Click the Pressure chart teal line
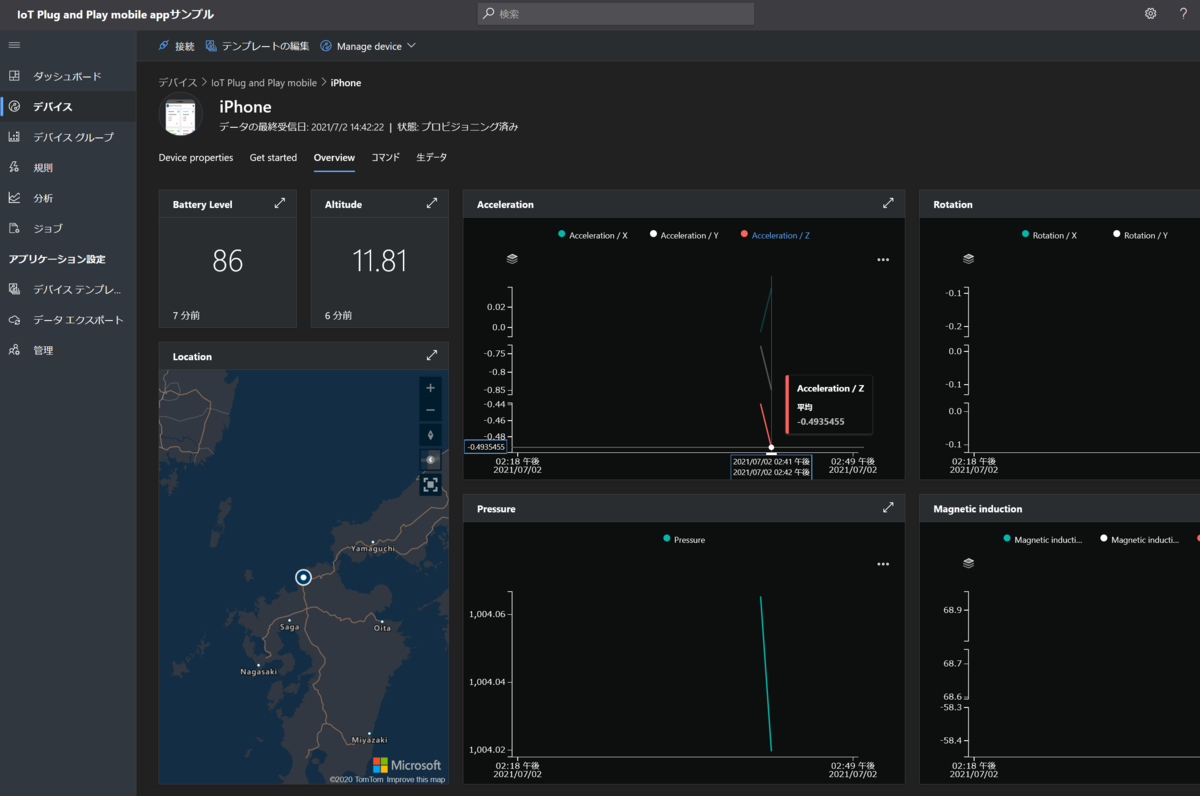Screen dimensions: 1200x796 (x=766, y=673)
